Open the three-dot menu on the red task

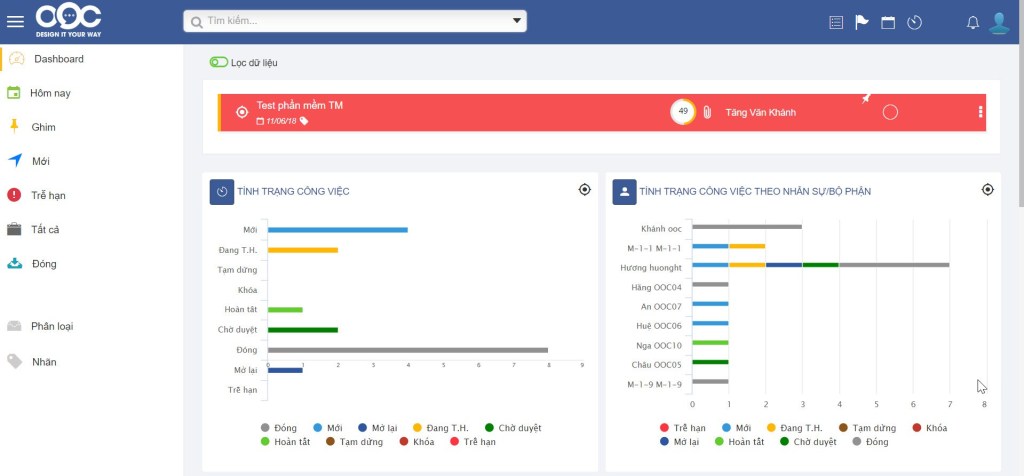[980, 112]
